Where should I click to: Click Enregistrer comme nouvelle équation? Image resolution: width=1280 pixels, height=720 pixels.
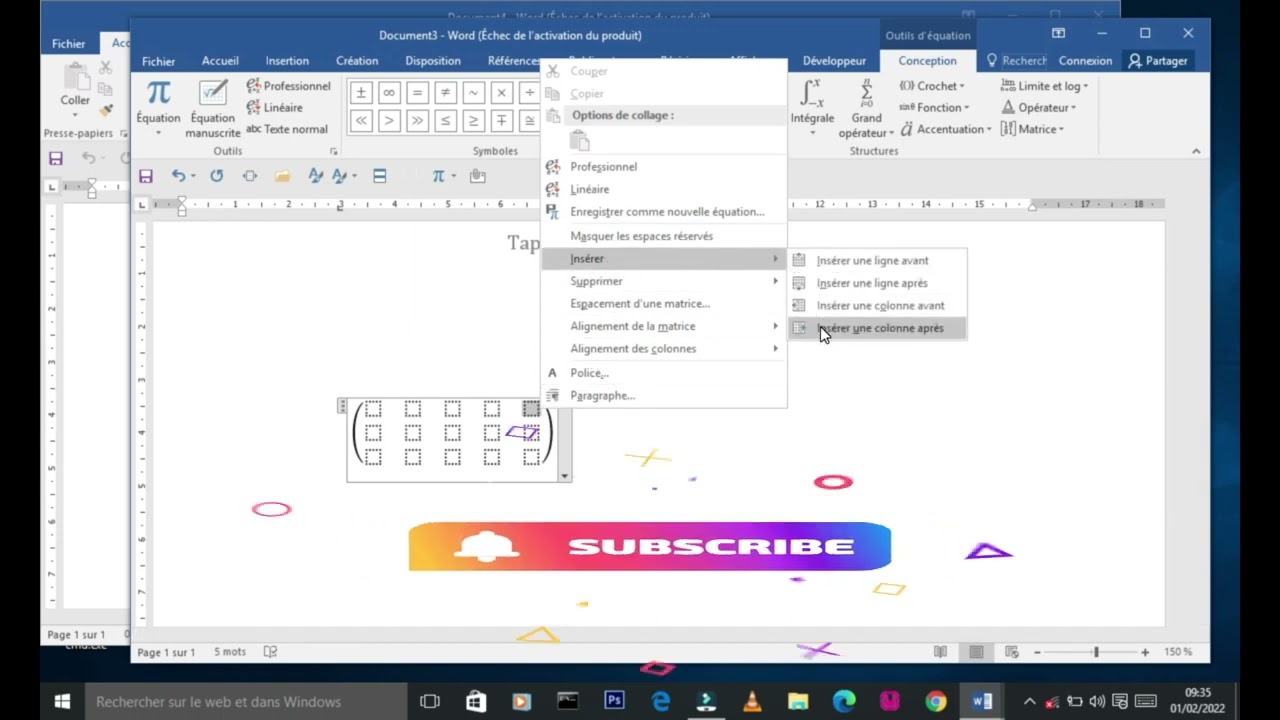pos(664,212)
